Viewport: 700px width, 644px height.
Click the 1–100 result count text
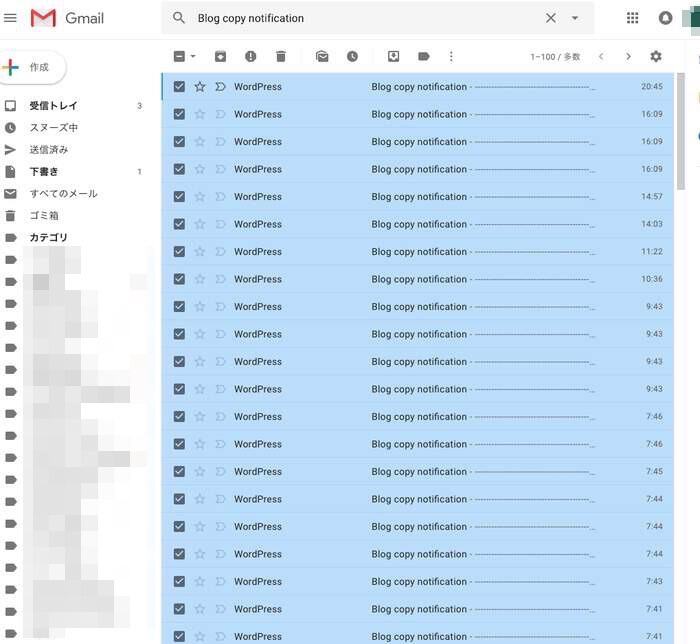(555, 57)
